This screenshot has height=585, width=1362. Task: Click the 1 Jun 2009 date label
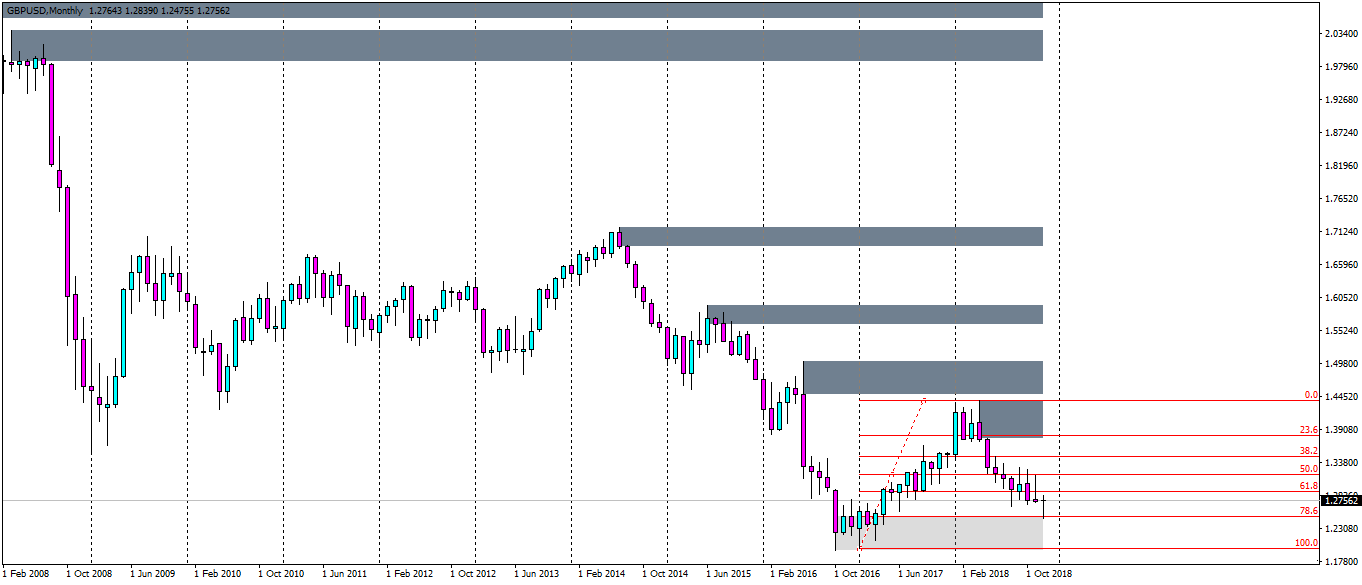153,575
